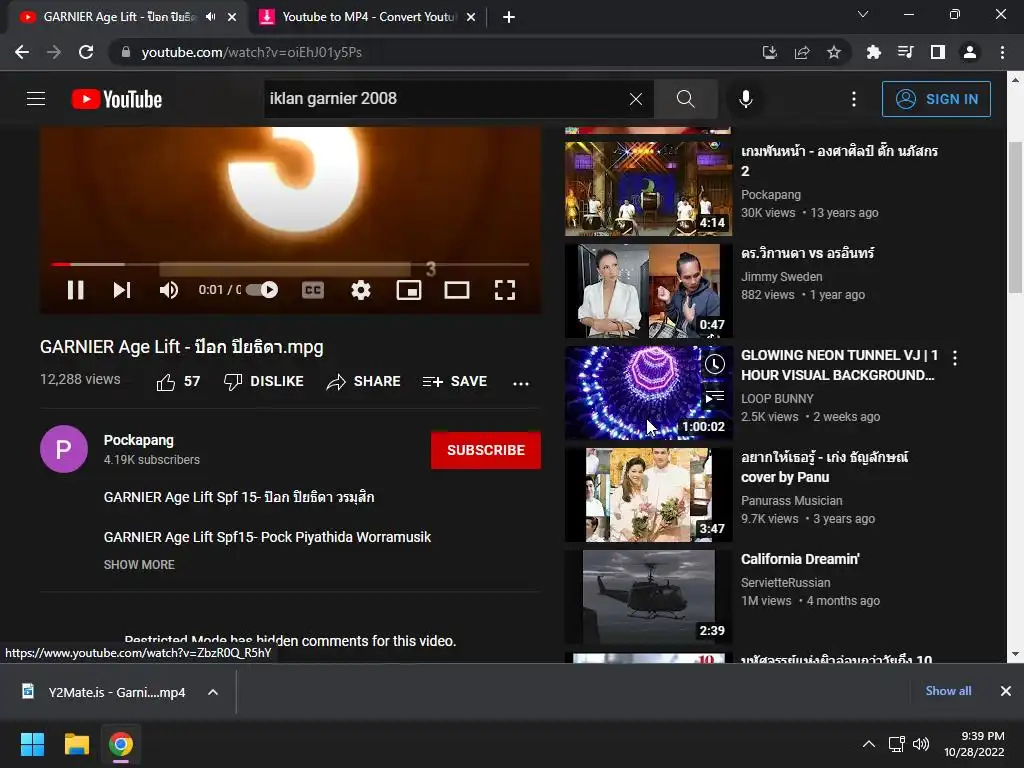Skip to next video

(x=122, y=290)
